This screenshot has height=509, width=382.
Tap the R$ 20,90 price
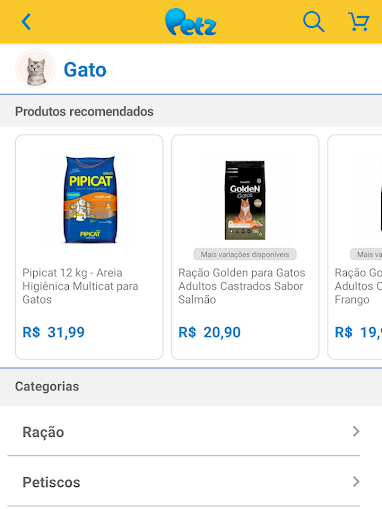209,332
